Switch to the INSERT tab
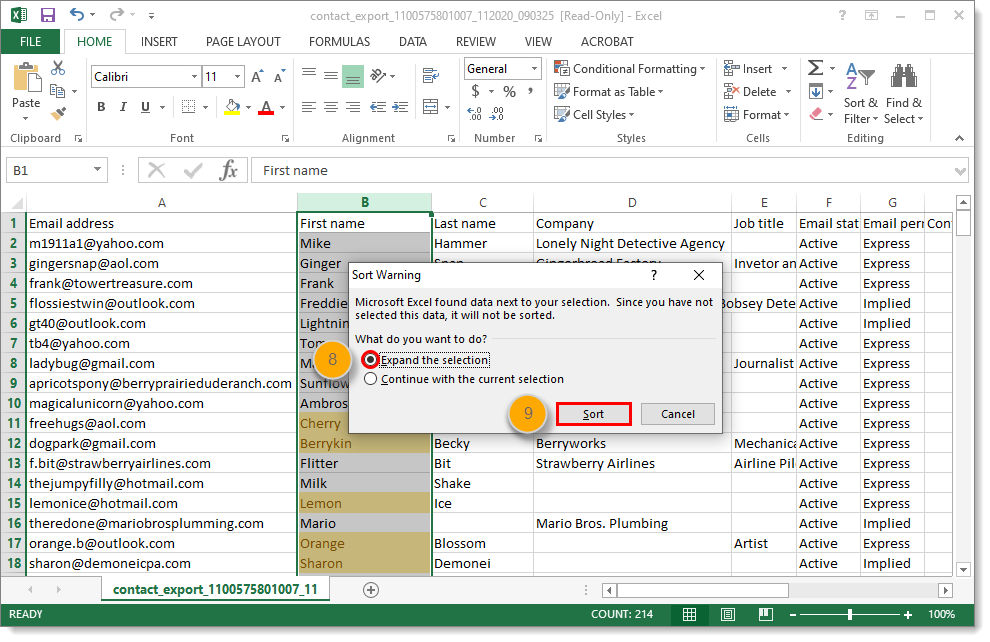This screenshot has height=642, width=990. [x=159, y=42]
